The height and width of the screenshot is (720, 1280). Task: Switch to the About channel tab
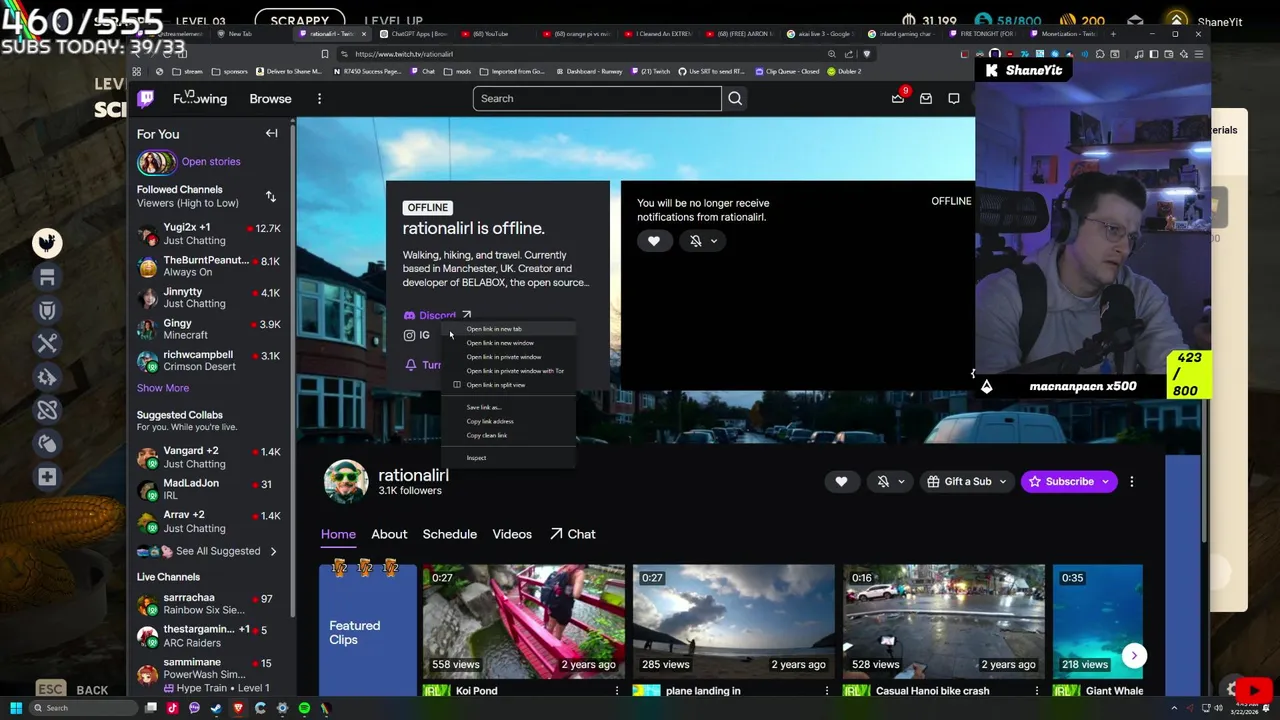pyautogui.click(x=389, y=534)
